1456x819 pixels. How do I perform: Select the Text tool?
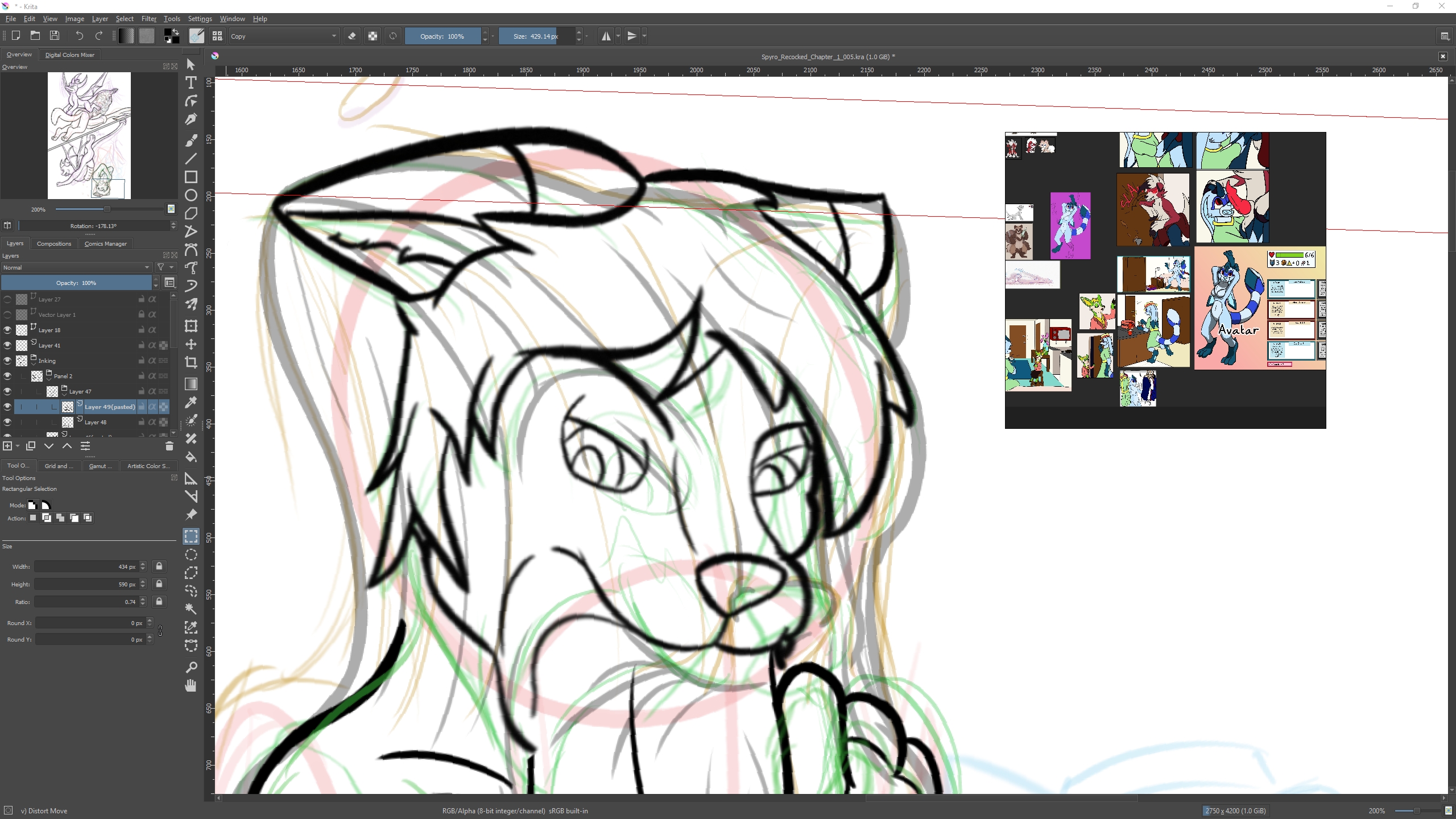pyautogui.click(x=191, y=83)
